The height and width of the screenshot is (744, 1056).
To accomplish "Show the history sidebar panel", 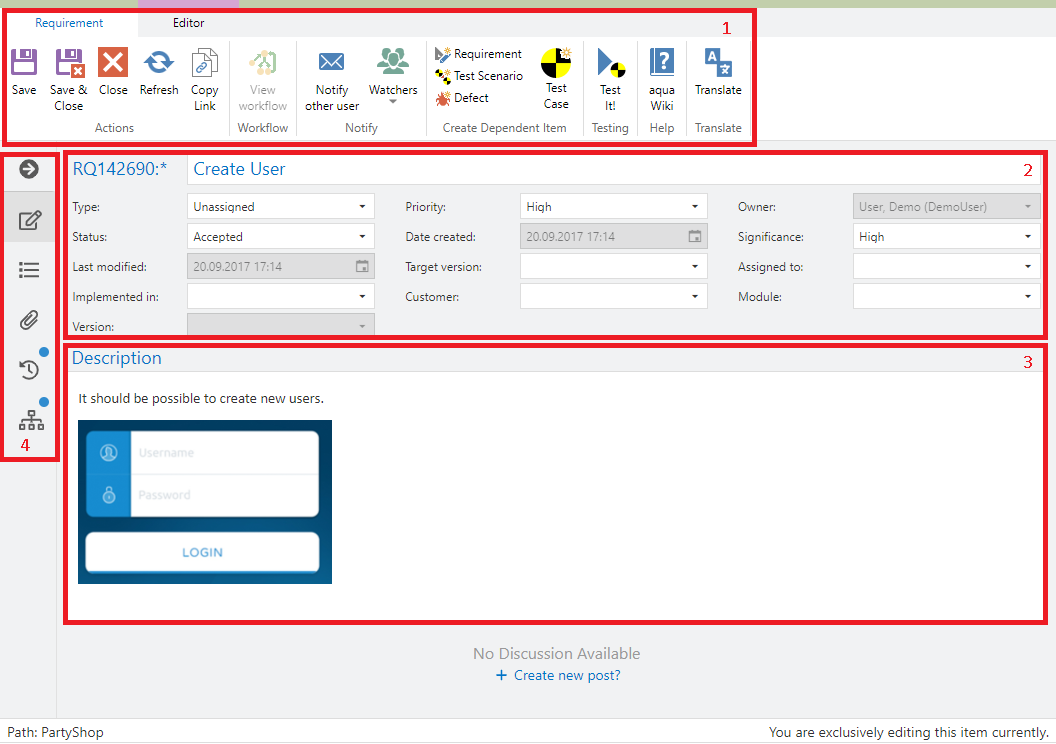I will 30,370.
